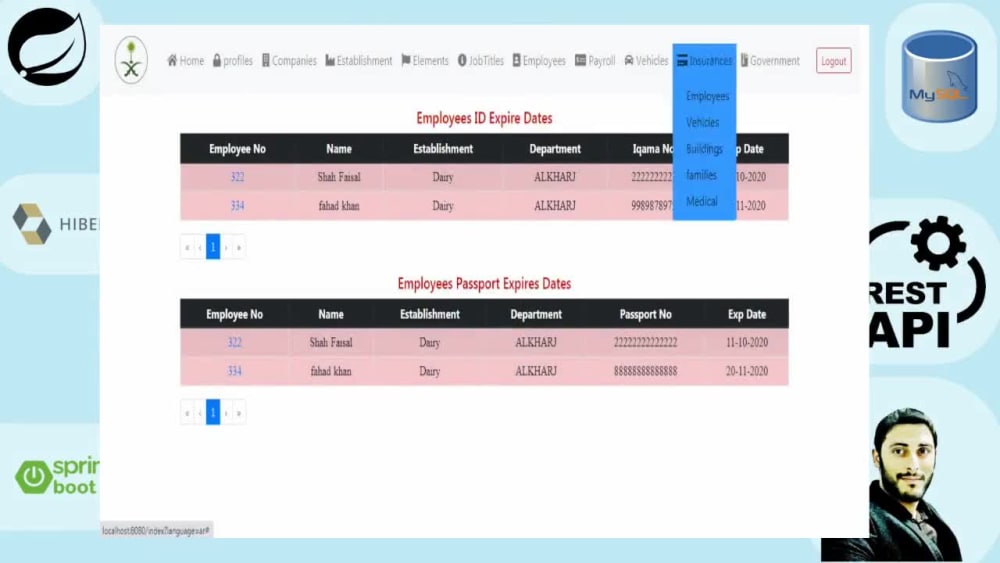Go to previous page of Passport table
This screenshot has height=563, width=1000.
(200, 413)
